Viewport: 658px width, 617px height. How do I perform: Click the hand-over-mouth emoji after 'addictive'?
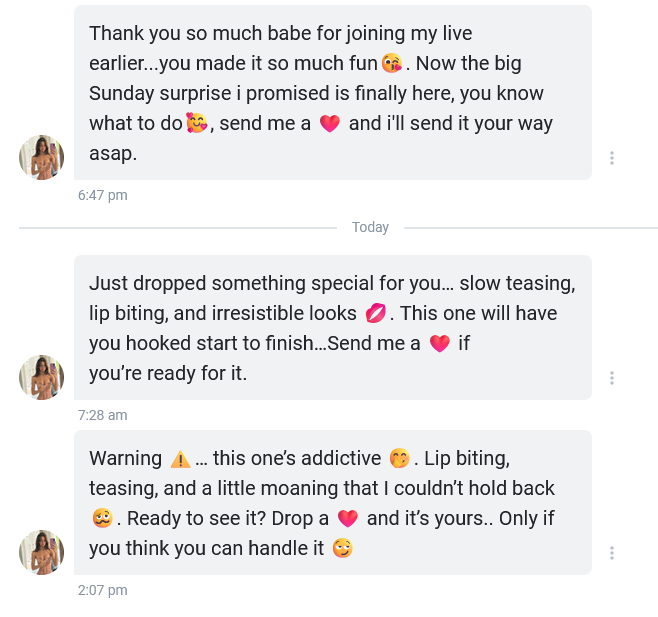[399, 459]
